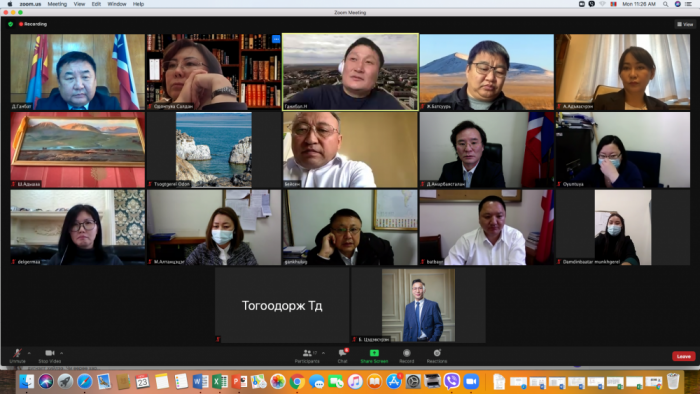Stop Video camera toggle

(x=50, y=356)
